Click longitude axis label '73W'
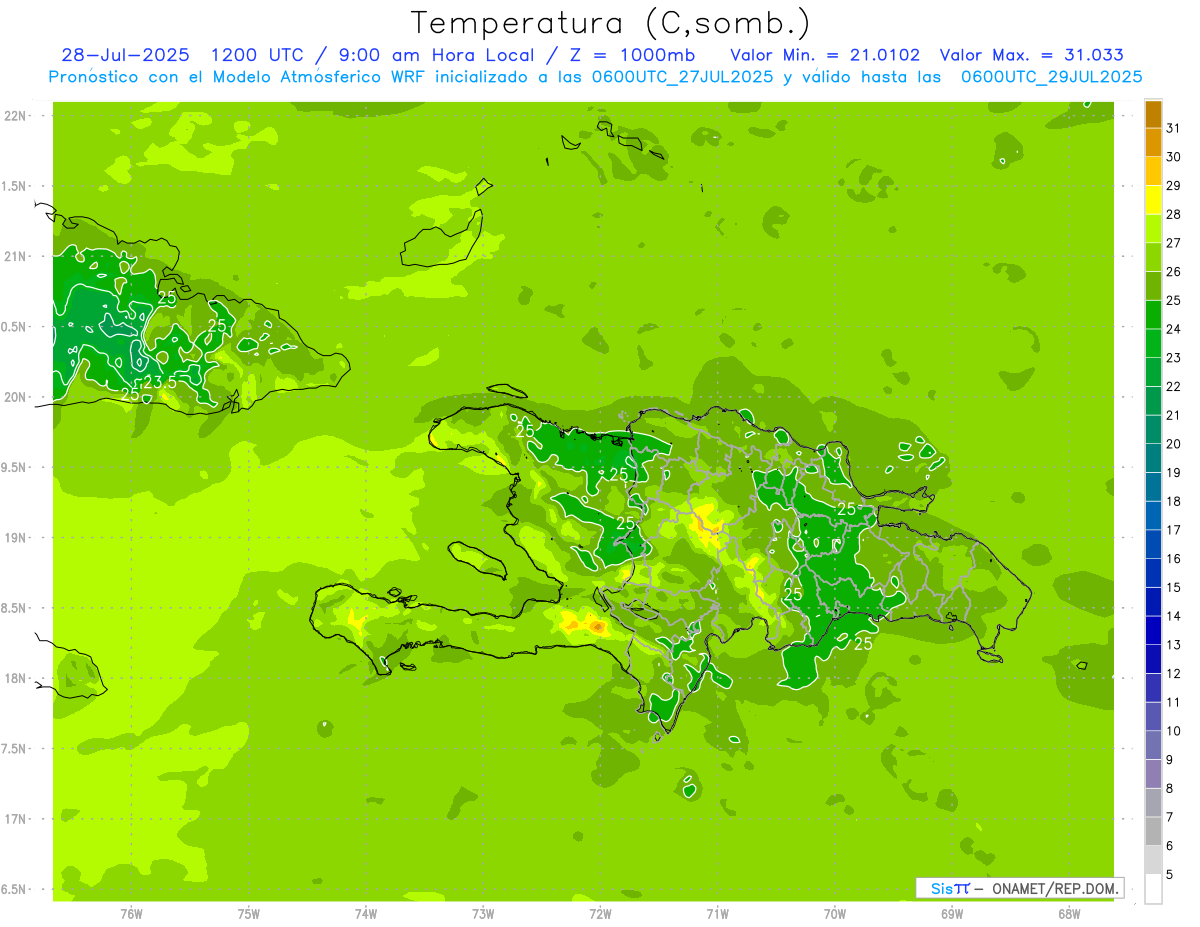 483,913
